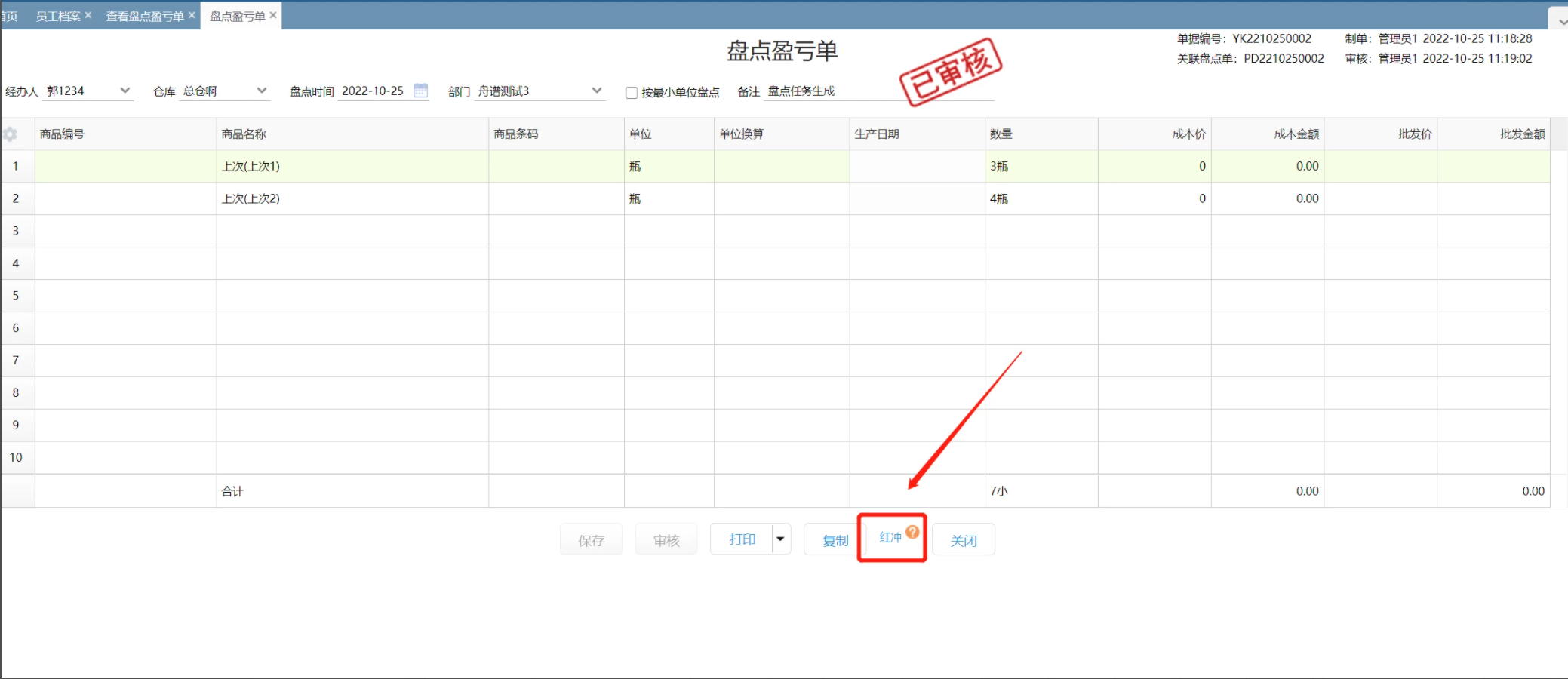Enable the 按最小单位盘点 checkbox
1568x679 pixels.
coord(632,93)
